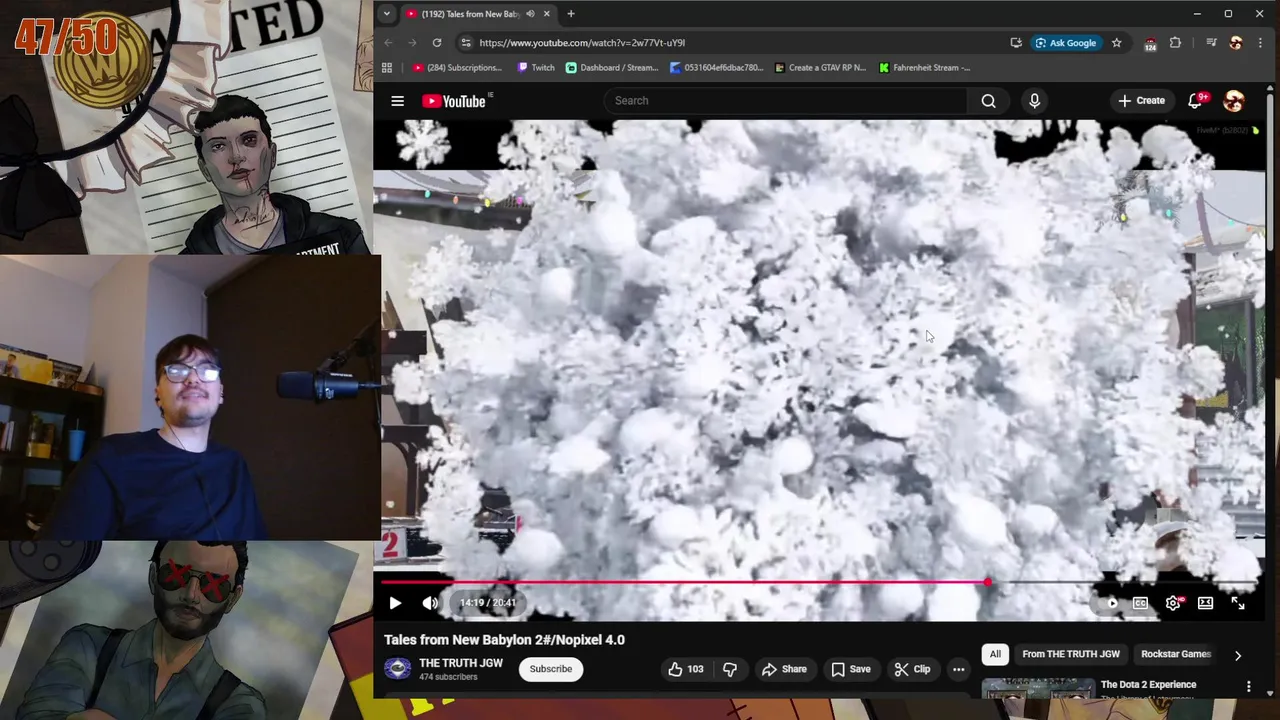Bookmark this page with the star
The image size is (1280, 720).
click(x=1116, y=43)
